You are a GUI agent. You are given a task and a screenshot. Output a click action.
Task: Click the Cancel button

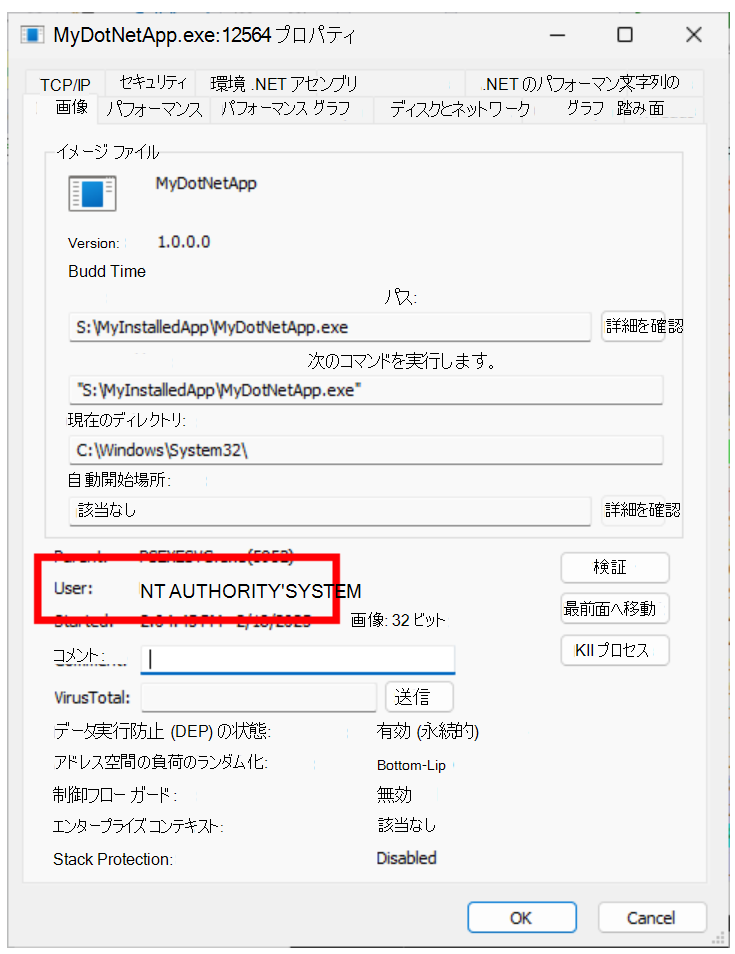pos(652,917)
